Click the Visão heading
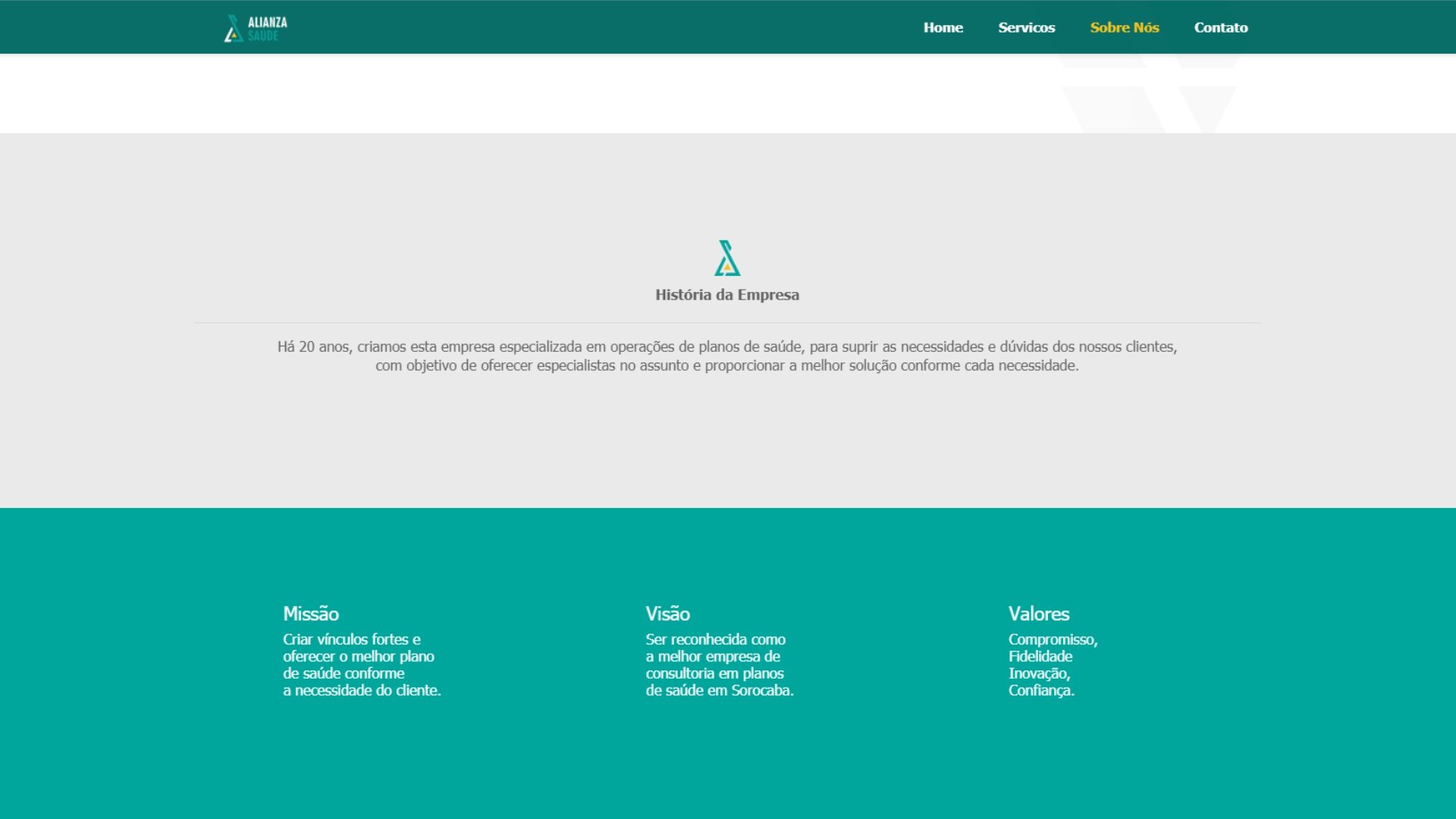This screenshot has width=1456, height=819. [667, 613]
